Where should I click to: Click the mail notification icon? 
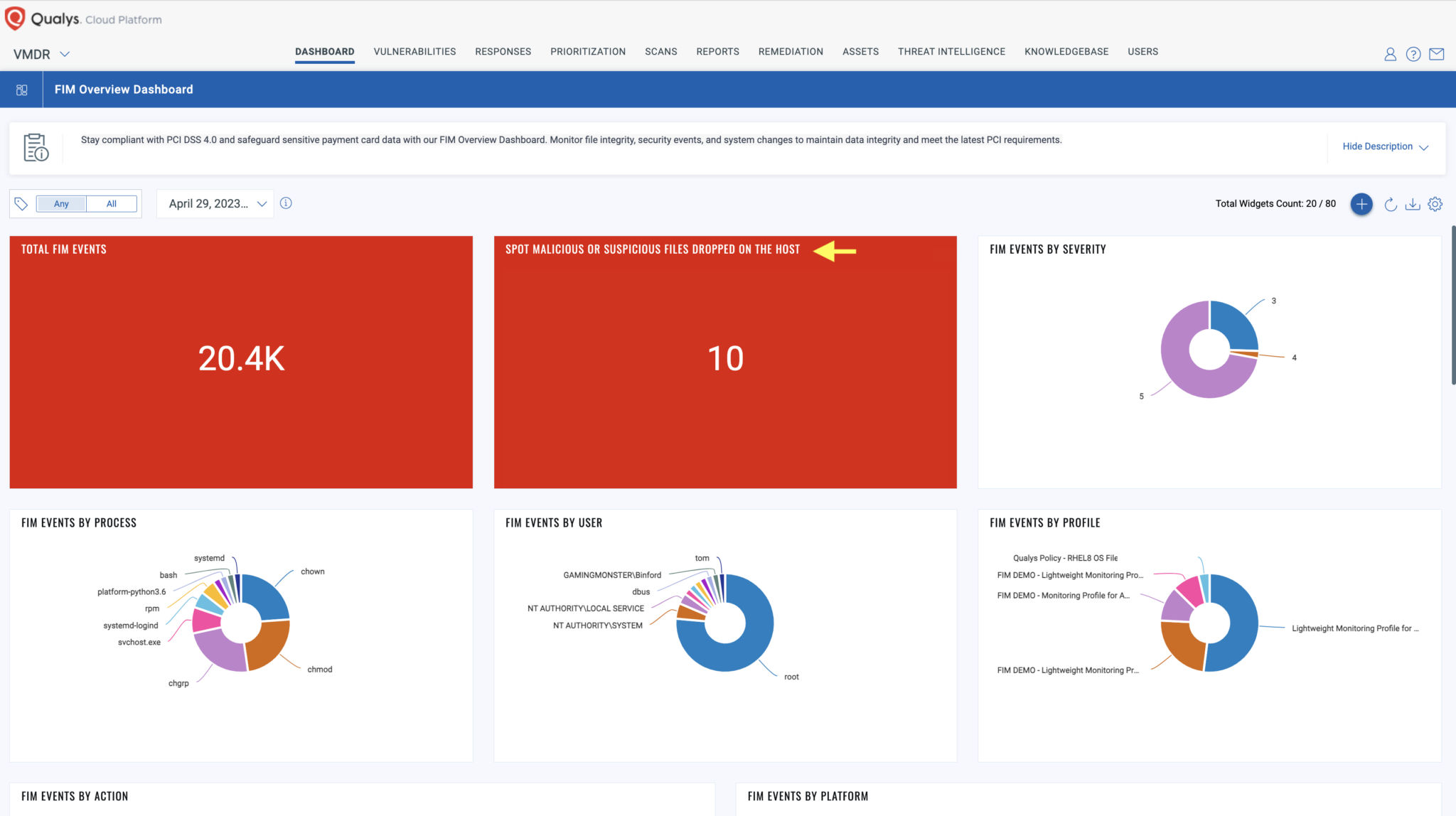[1438, 53]
